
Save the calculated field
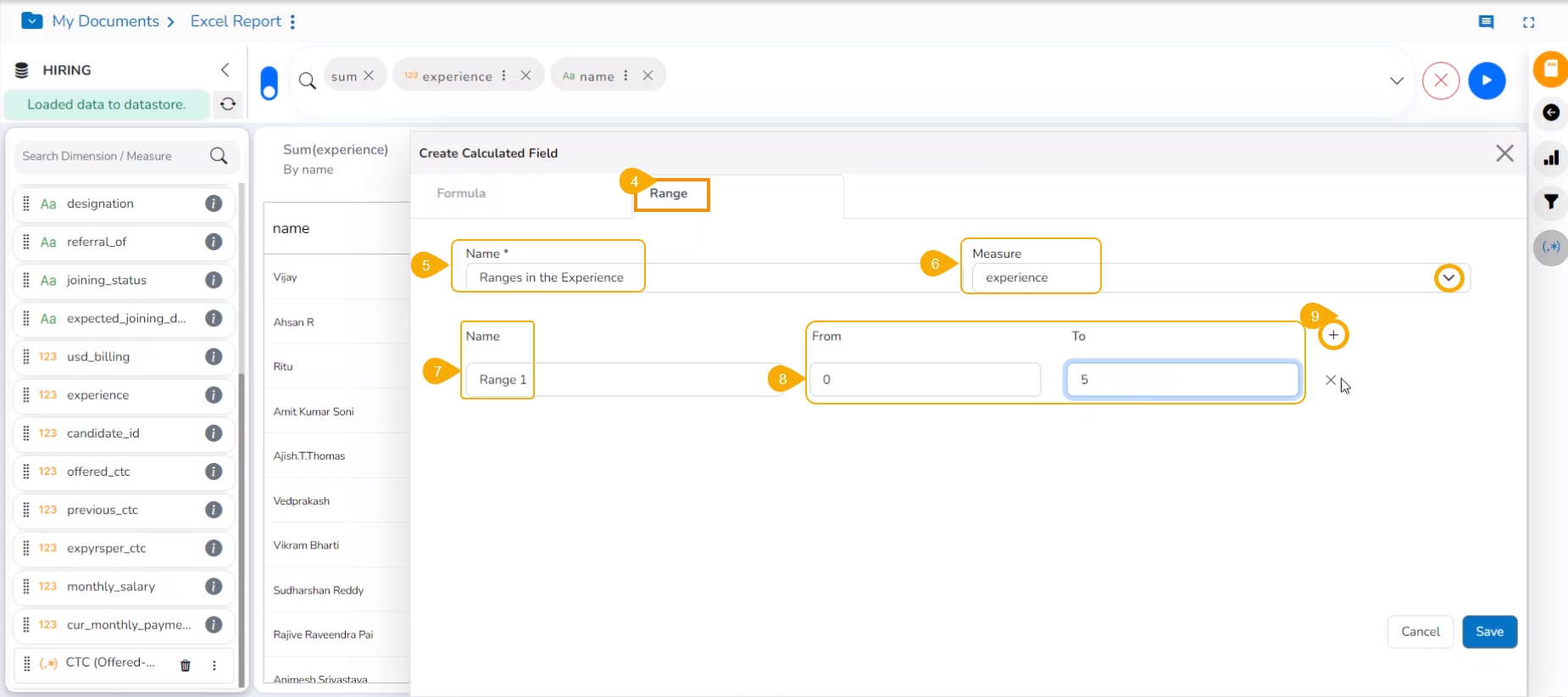1489,632
